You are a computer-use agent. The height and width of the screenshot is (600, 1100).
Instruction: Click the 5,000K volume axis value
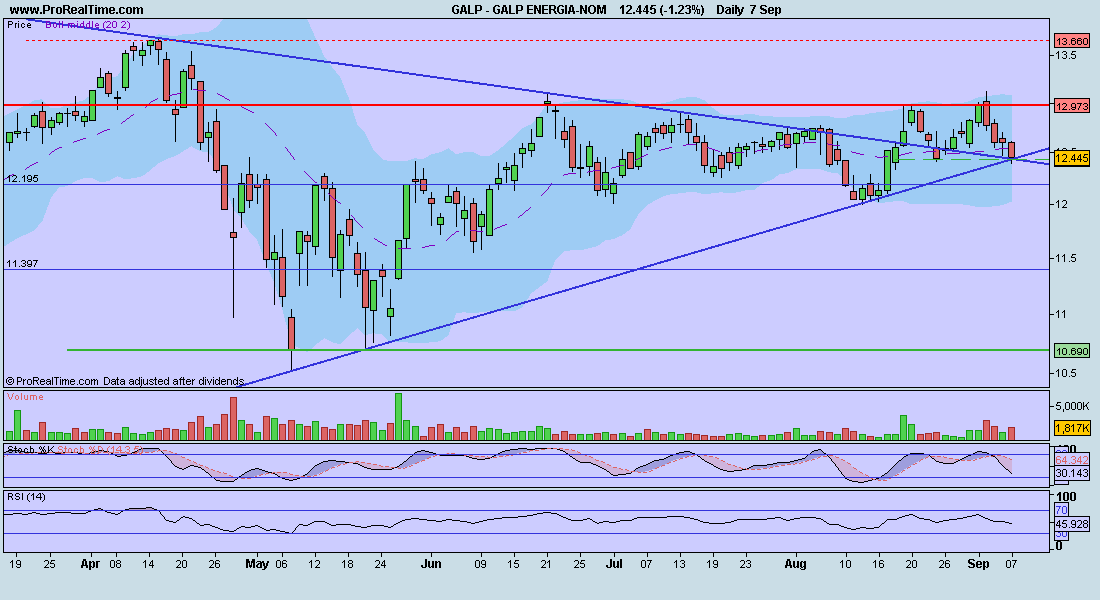pyautogui.click(x=1072, y=406)
